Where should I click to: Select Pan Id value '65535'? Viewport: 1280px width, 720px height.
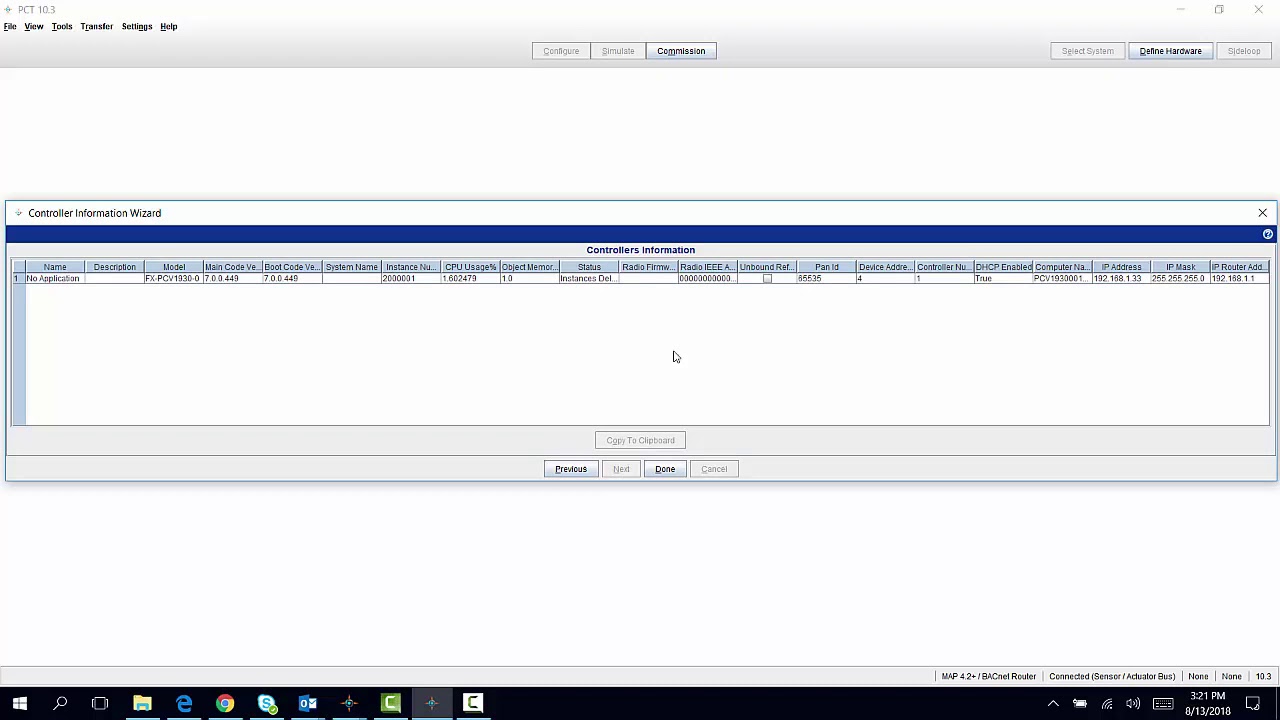pyautogui.click(x=826, y=279)
